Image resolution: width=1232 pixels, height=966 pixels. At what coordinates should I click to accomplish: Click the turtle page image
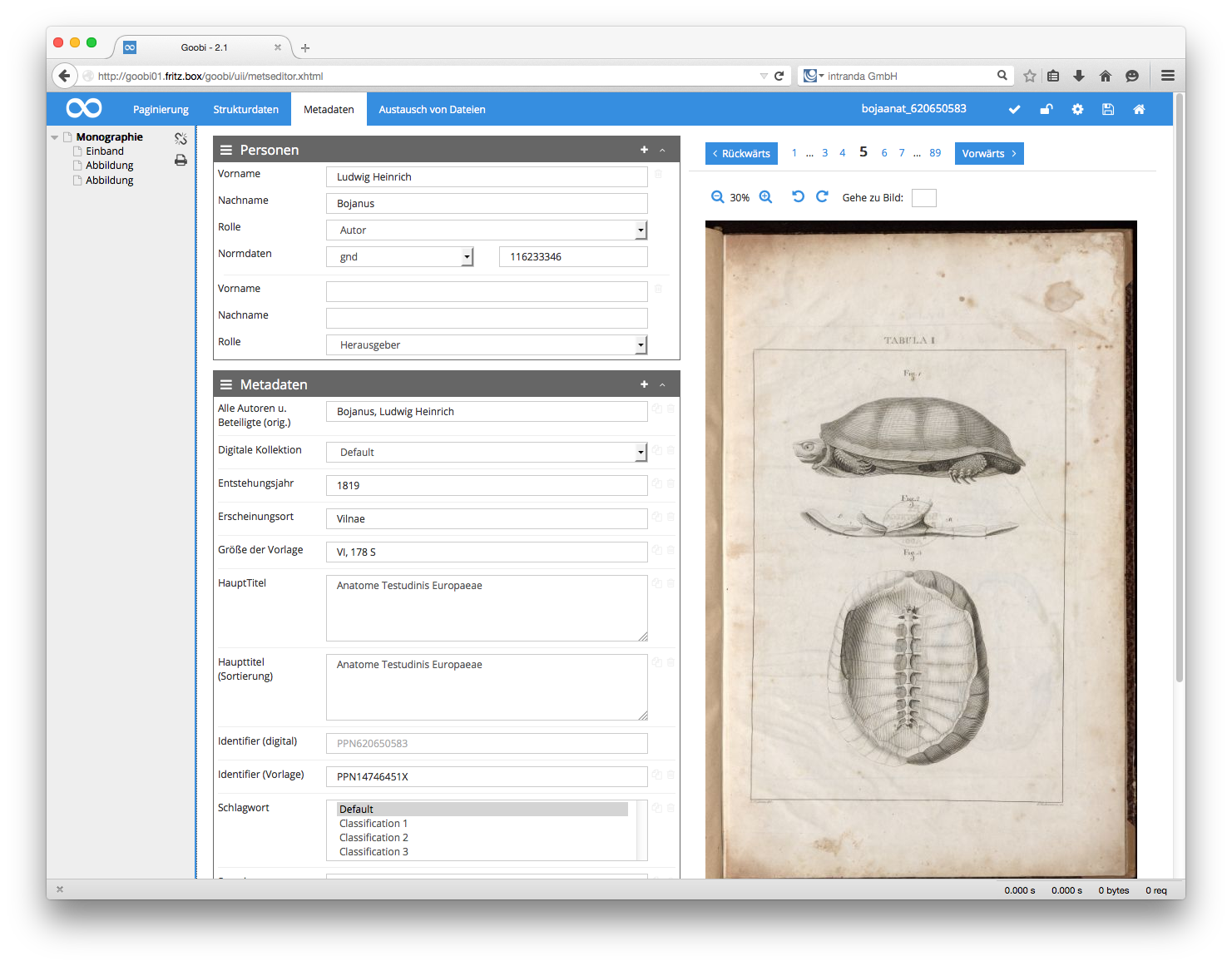[921, 549]
